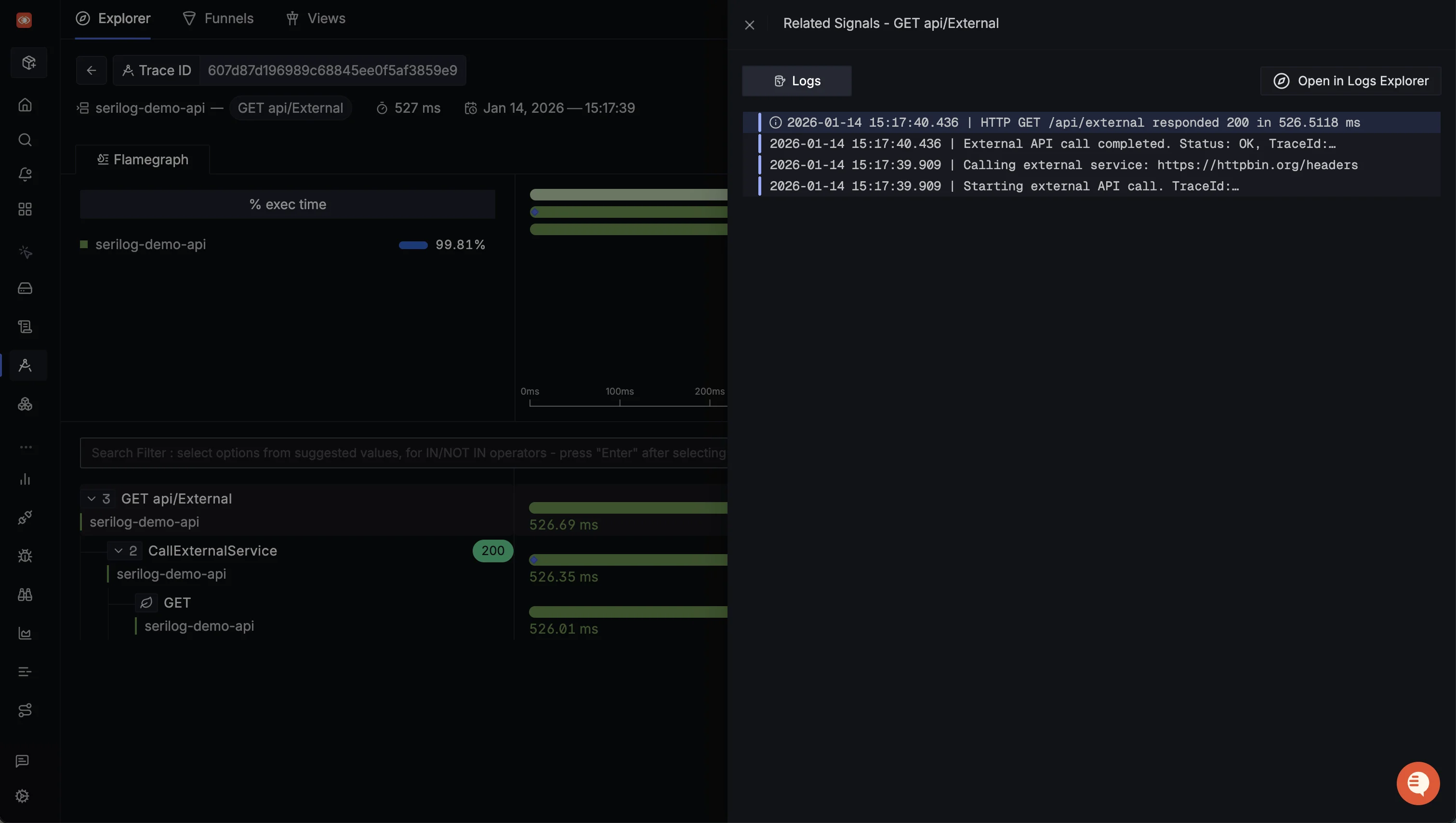Open the orange chat support bubble
Screen dimensions: 1456x823
pos(1417,783)
